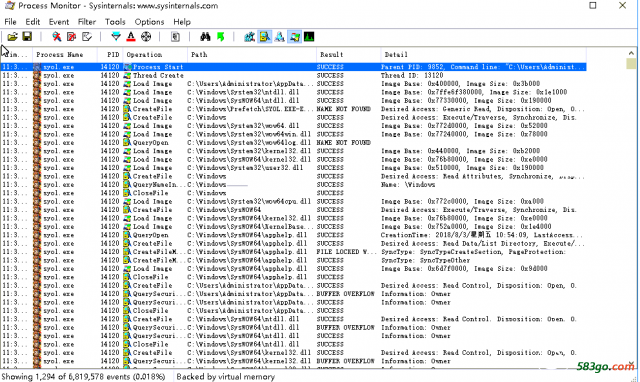Save events using the floppy disk icon
This screenshot has width=640, height=382.
(x=27, y=37)
